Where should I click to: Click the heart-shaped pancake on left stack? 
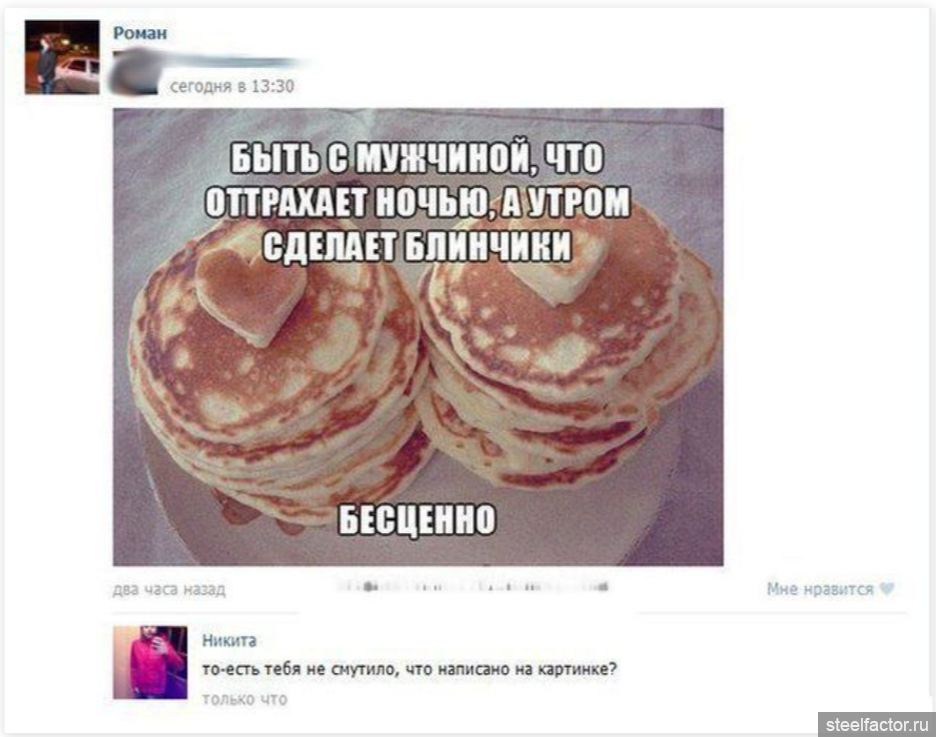click(x=251, y=296)
